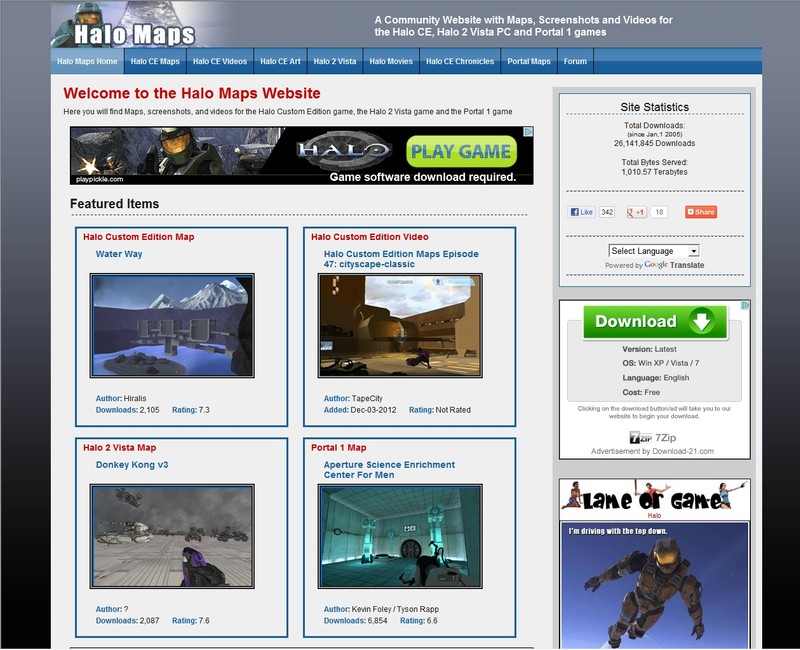This screenshot has height=650, width=800.
Task: Click the Facebook like count 342
Action: pyautogui.click(x=607, y=212)
